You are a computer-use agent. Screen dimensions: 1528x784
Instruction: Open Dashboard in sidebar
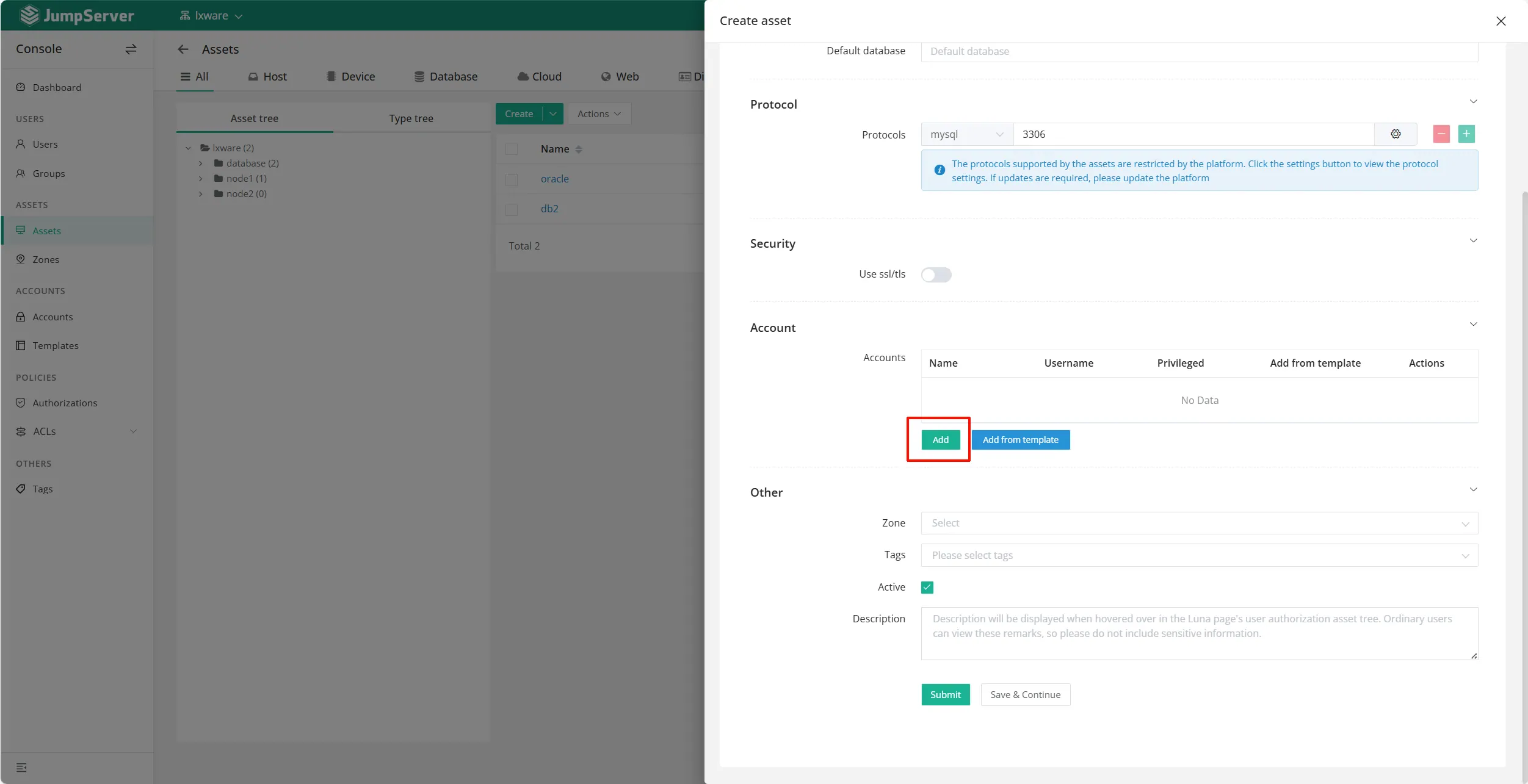76,87
